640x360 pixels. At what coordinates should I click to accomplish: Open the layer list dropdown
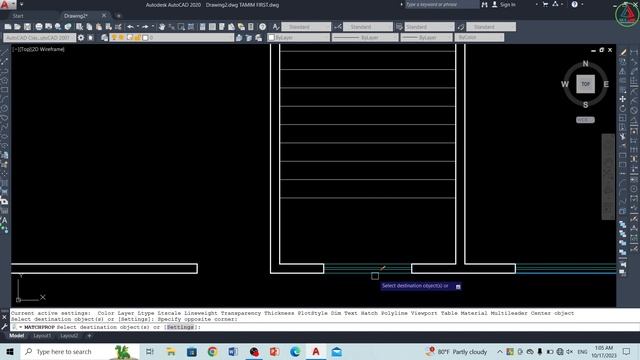(172, 38)
